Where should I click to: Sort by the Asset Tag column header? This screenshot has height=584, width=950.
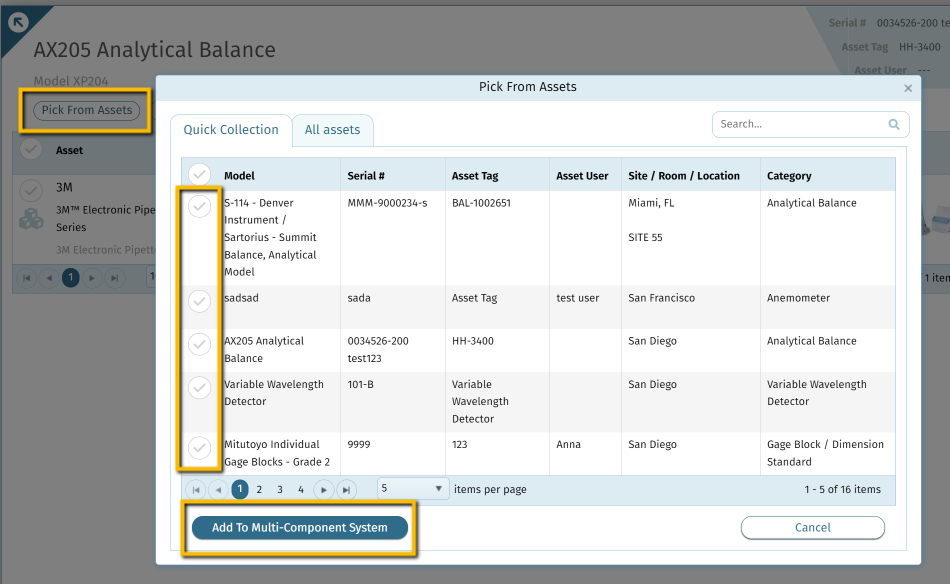click(x=475, y=176)
